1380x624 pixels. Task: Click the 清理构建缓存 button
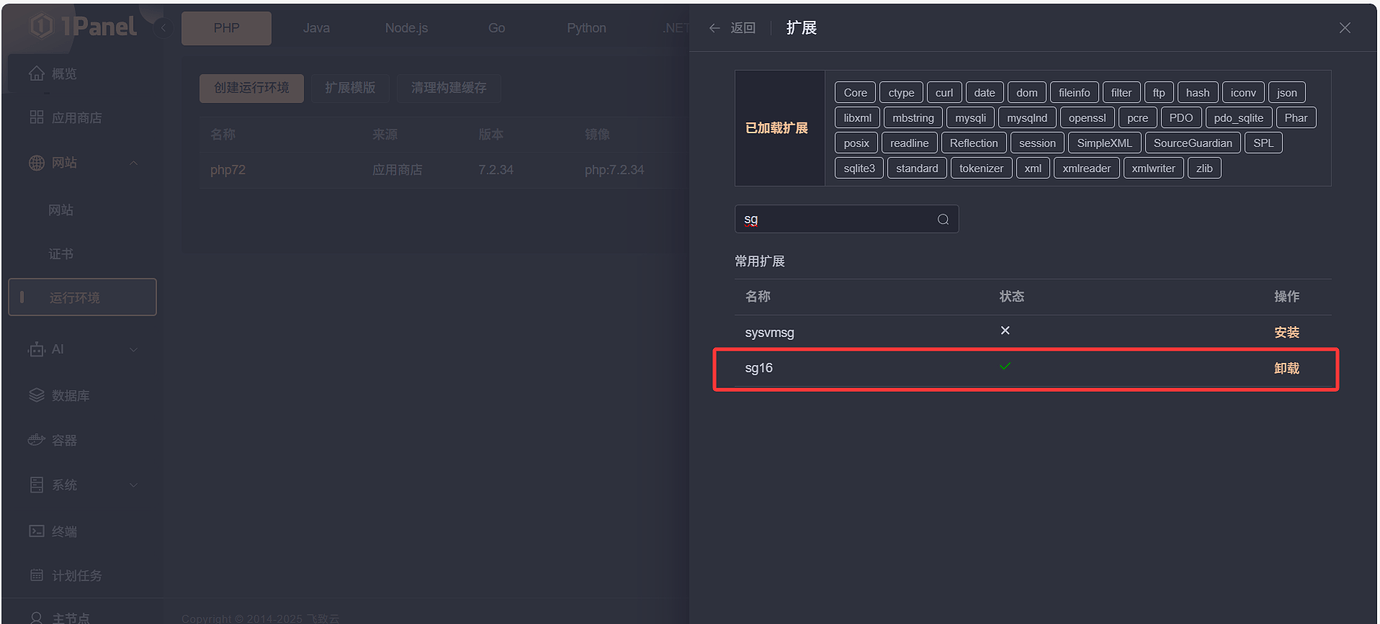click(449, 88)
